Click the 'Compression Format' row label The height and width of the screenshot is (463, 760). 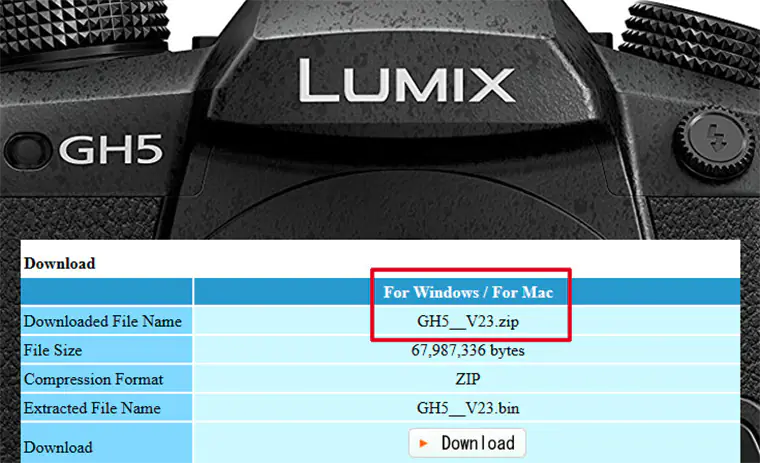pos(94,379)
